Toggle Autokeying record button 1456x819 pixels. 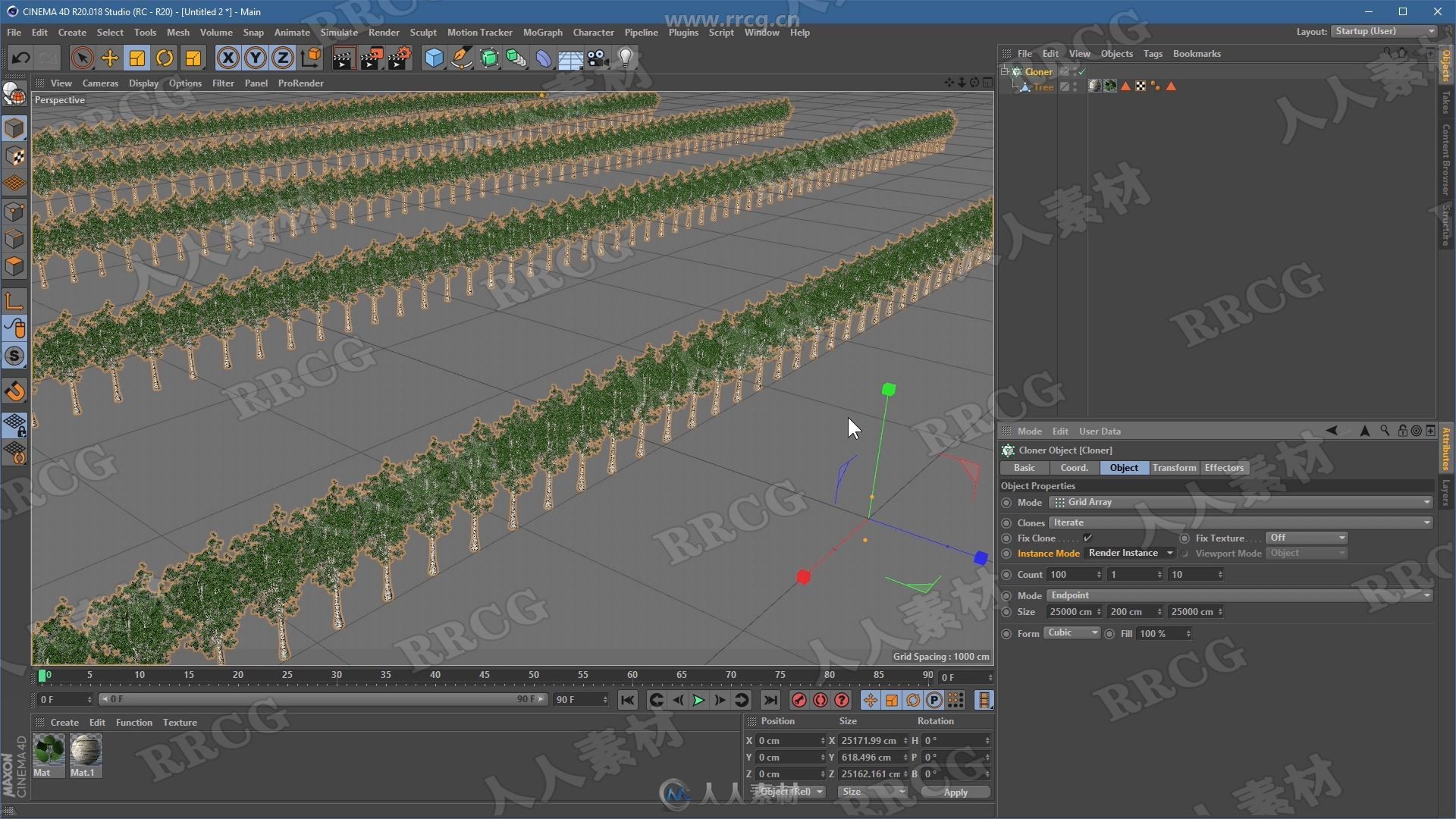[x=820, y=701]
